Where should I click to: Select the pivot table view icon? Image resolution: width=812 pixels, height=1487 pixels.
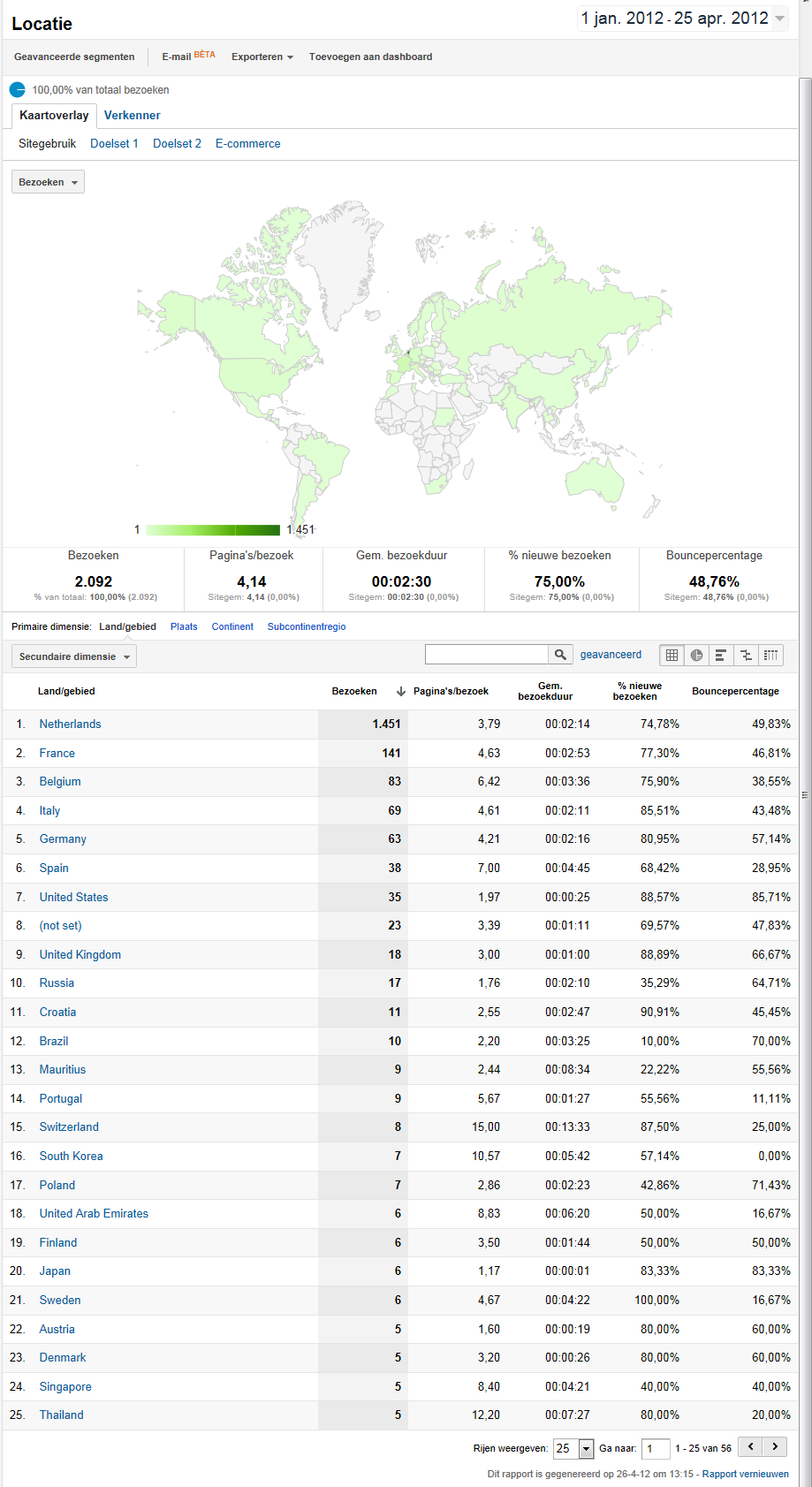click(x=770, y=655)
